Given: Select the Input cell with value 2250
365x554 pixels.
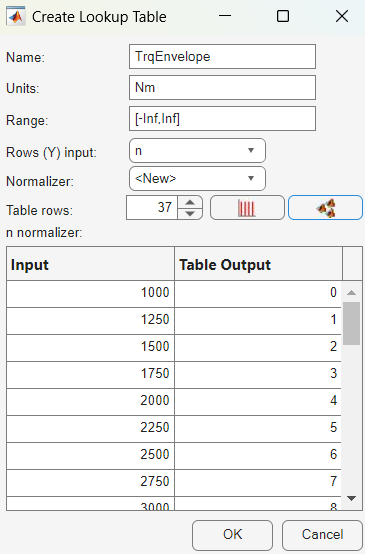Looking at the screenshot, I should [x=90, y=428].
